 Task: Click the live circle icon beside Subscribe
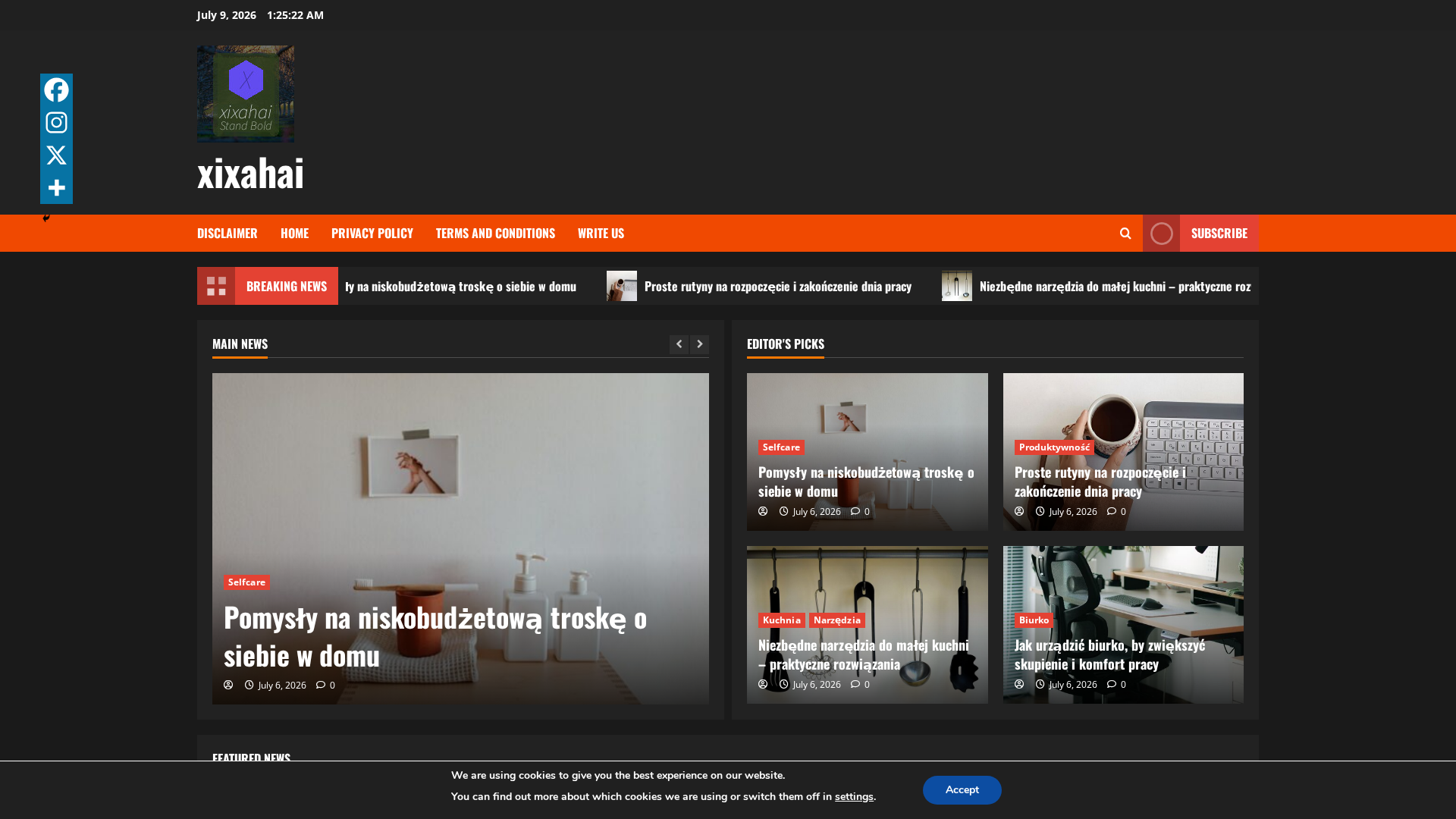[1161, 234]
